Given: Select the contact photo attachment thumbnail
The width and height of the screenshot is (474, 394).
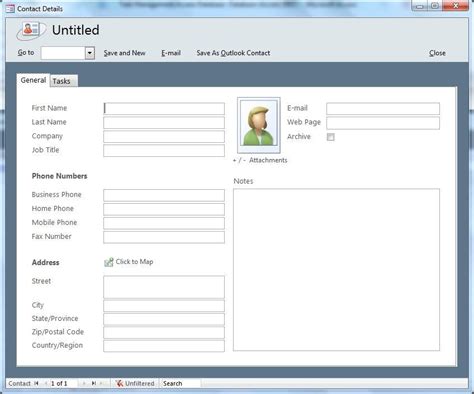Looking at the screenshot, I should [x=259, y=125].
